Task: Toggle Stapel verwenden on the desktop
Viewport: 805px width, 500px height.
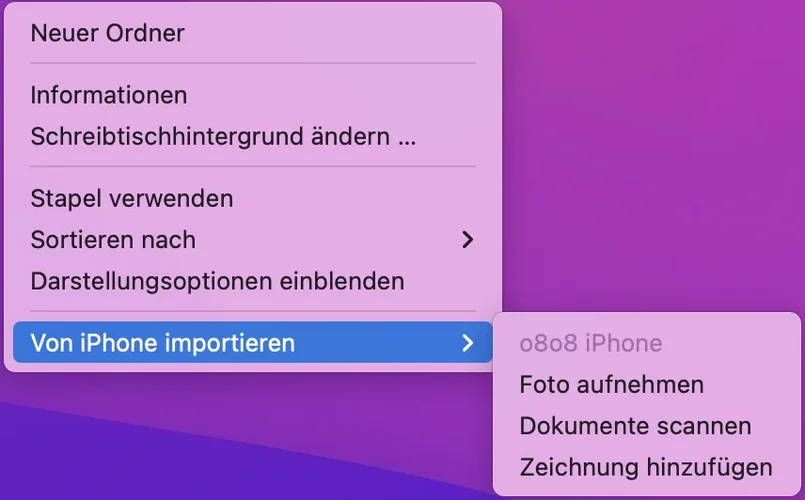Action: [253, 199]
